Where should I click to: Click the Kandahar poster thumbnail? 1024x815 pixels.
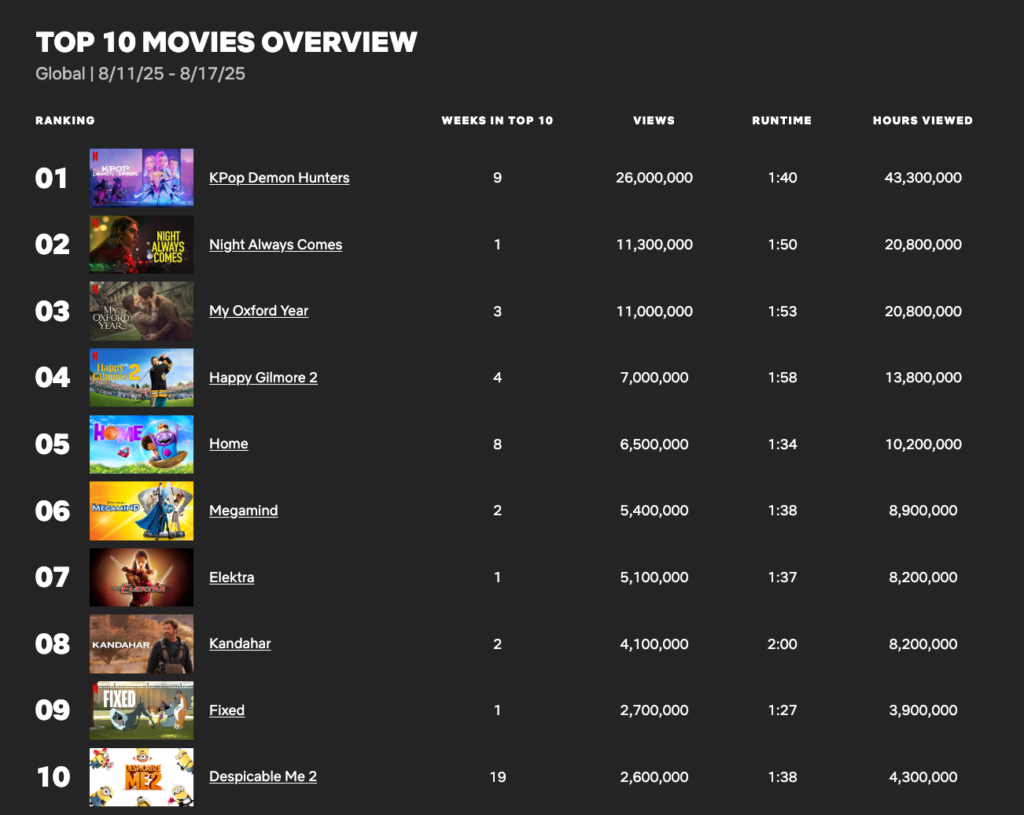[x=141, y=644]
